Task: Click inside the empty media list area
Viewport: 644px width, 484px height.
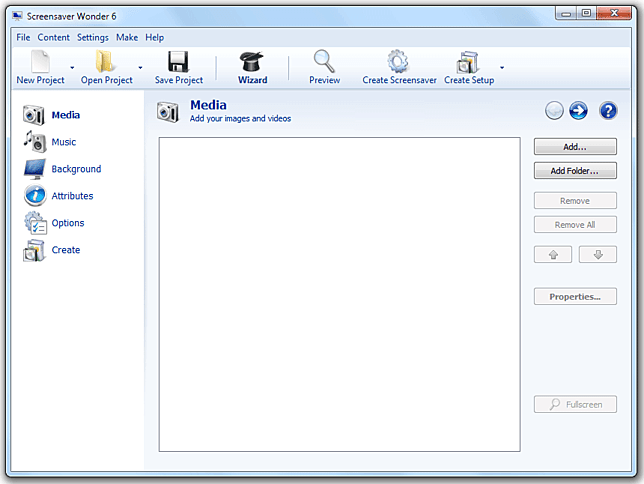Action: click(340, 295)
